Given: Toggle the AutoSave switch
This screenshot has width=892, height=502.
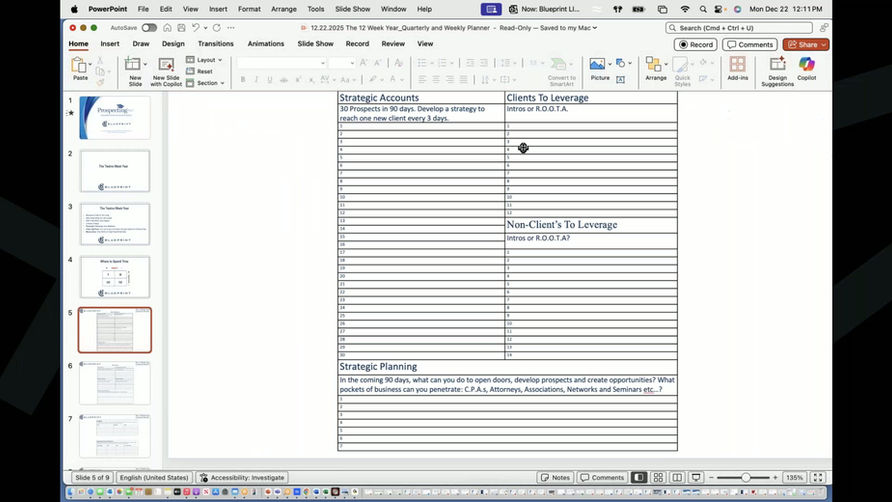Looking at the screenshot, I should (149, 27).
